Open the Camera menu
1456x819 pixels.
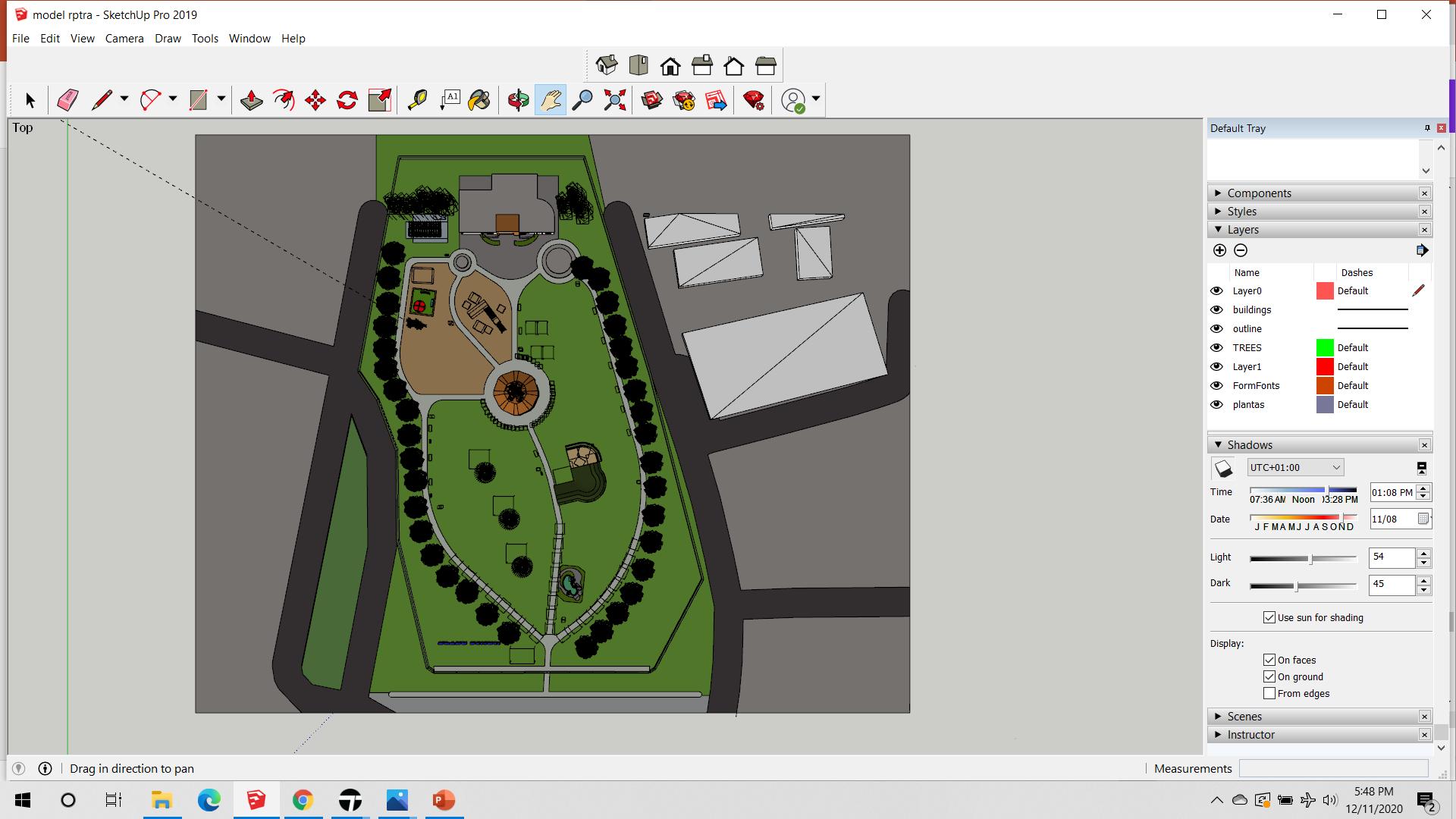click(x=124, y=39)
